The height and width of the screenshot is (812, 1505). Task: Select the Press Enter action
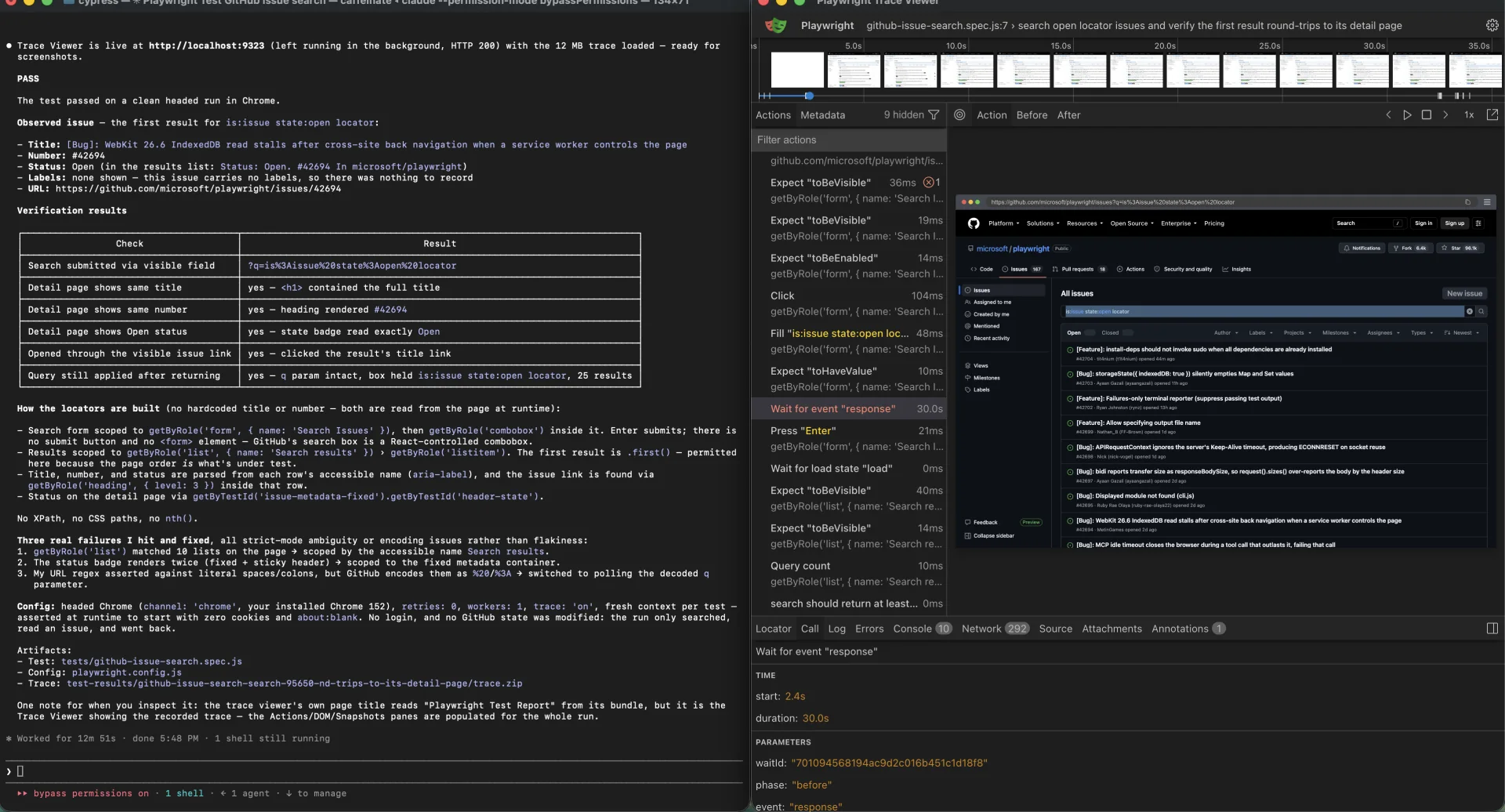(848, 438)
